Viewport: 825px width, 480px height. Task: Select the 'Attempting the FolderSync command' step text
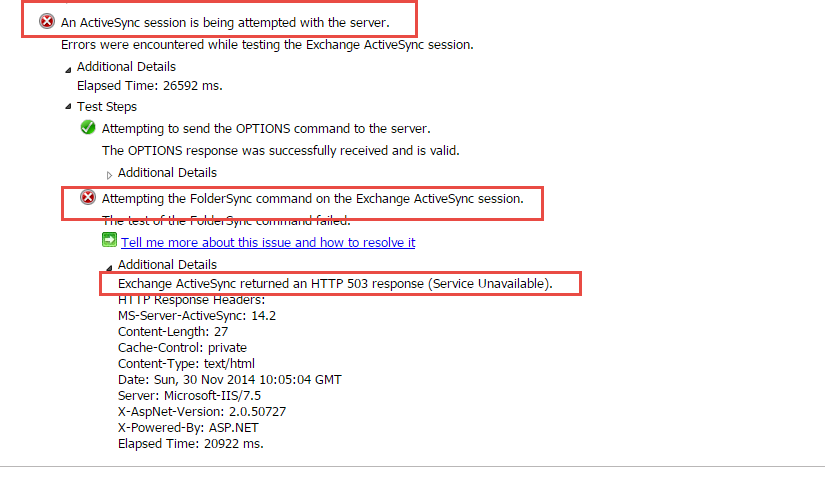(313, 199)
